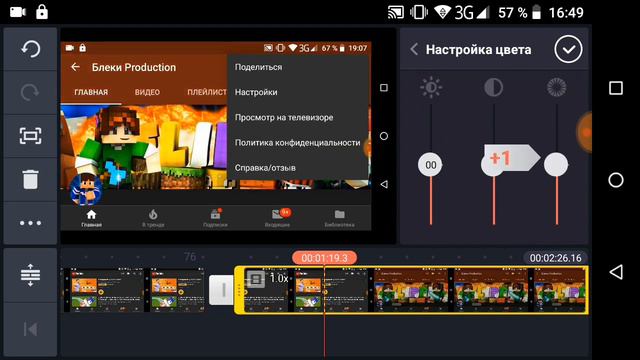Adjust the brightness slider knob showing 00
The height and width of the screenshot is (360, 640).
[431, 165]
